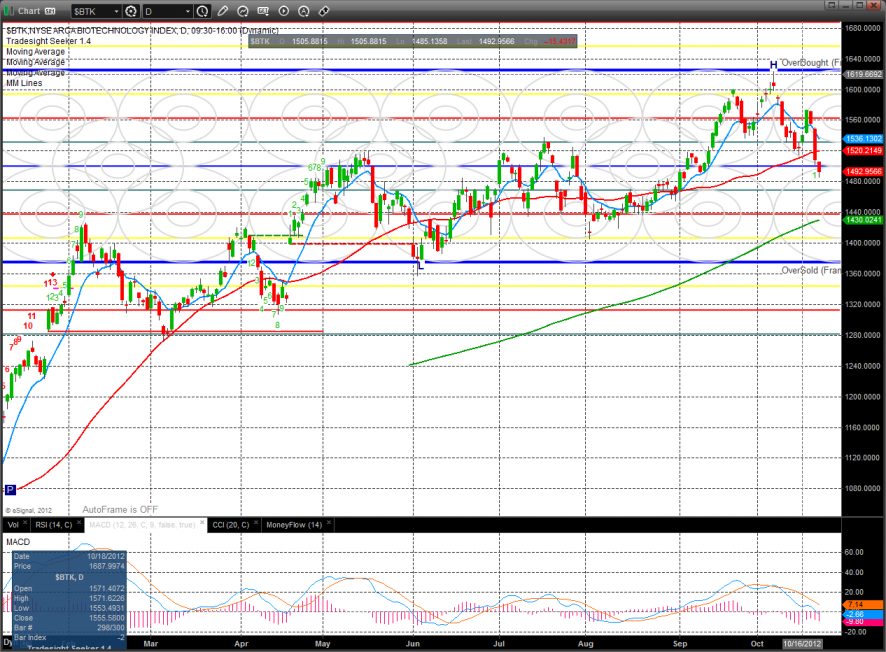
Task: Select the CCI (20, C) tab
Action: point(233,524)
